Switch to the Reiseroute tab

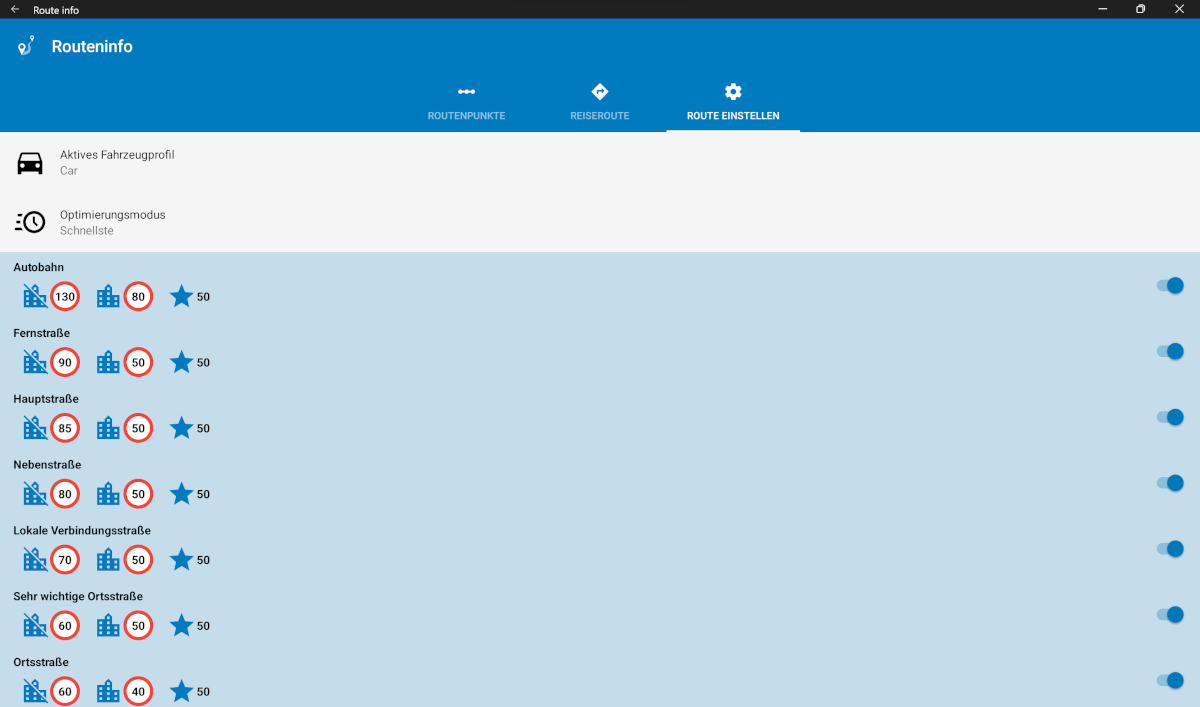(x=600, y=103)
